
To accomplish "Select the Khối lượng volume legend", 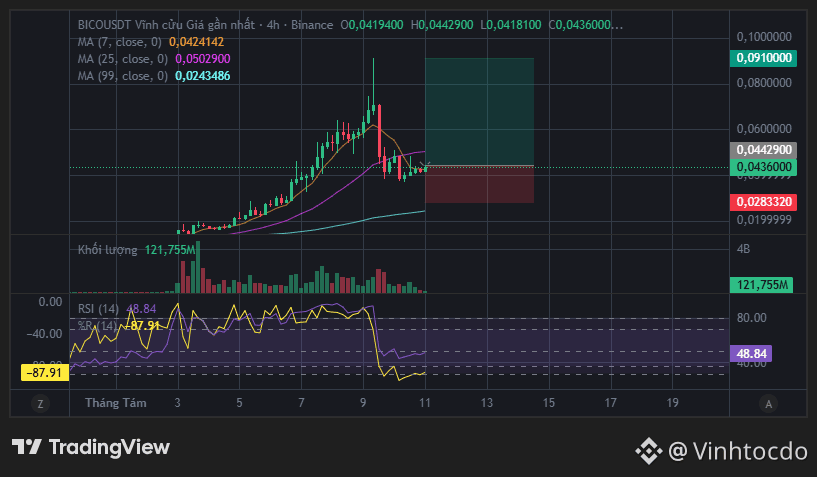I will tap(108, 250).
